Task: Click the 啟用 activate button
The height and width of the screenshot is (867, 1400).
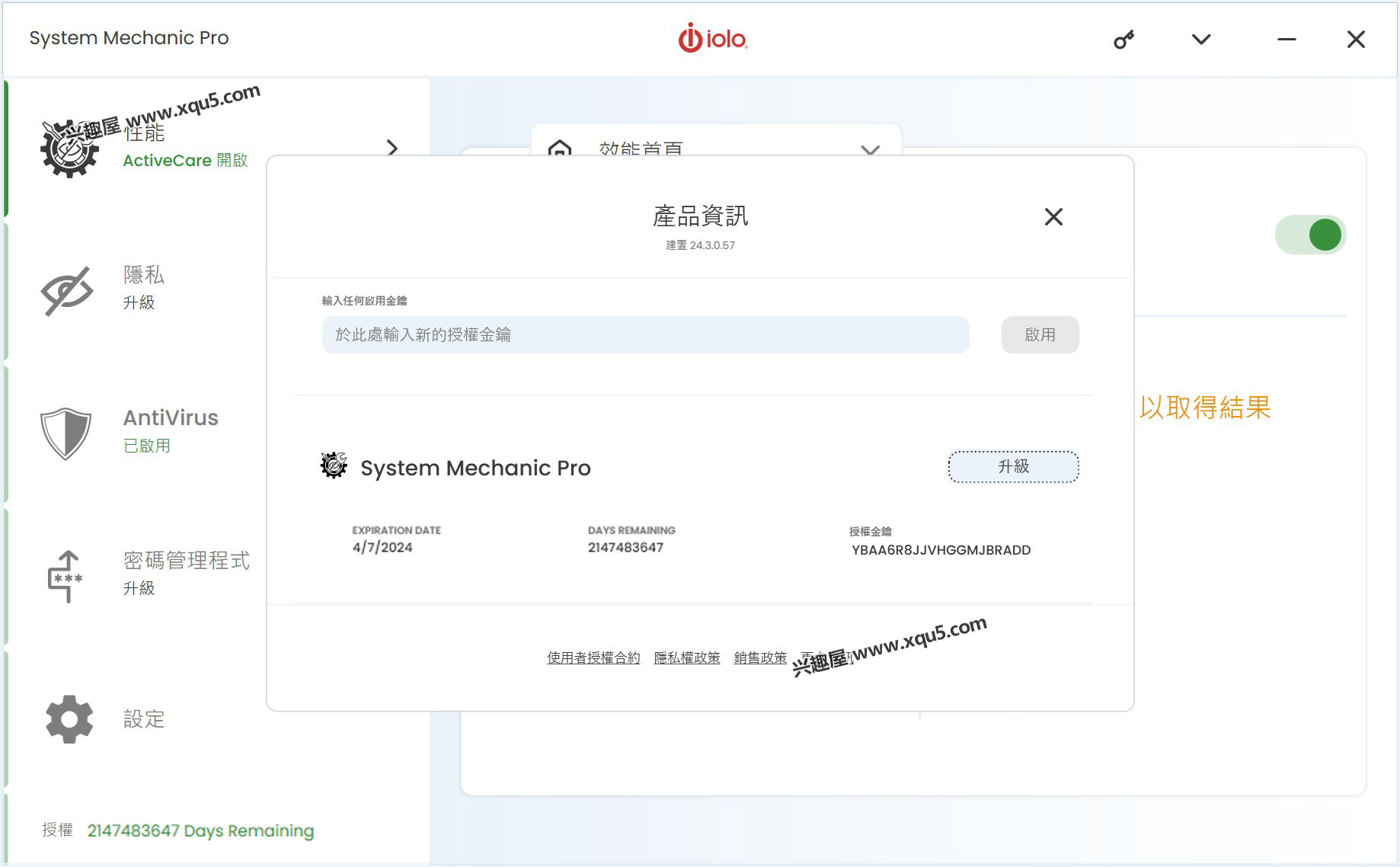Action: (x=1040, y=334)
